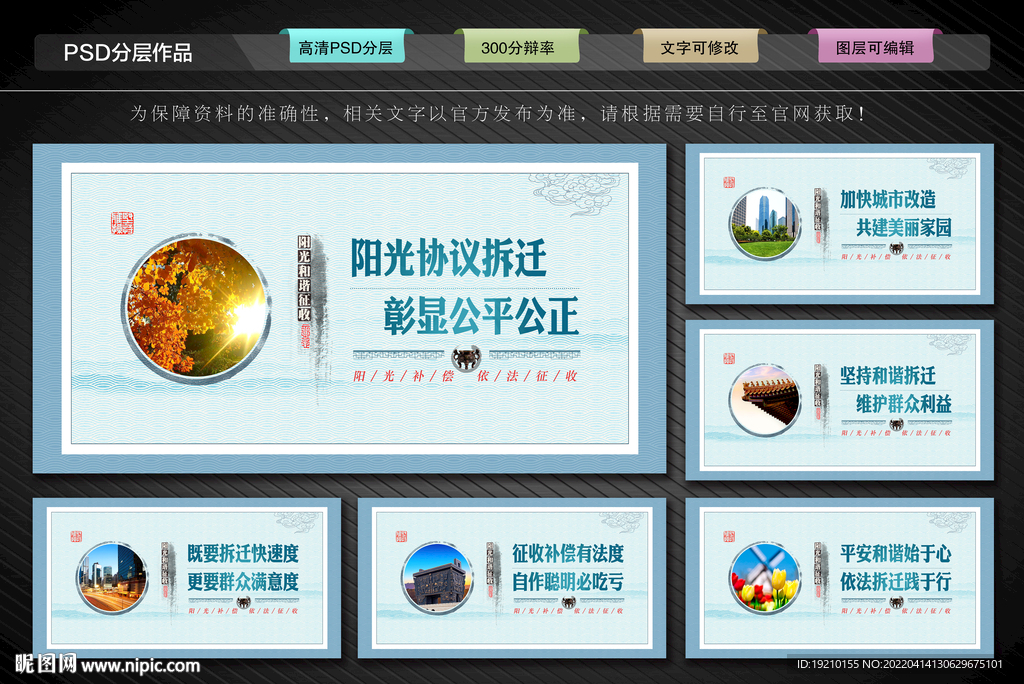Click the 坚持和谐拆迁 slogan

888,376
